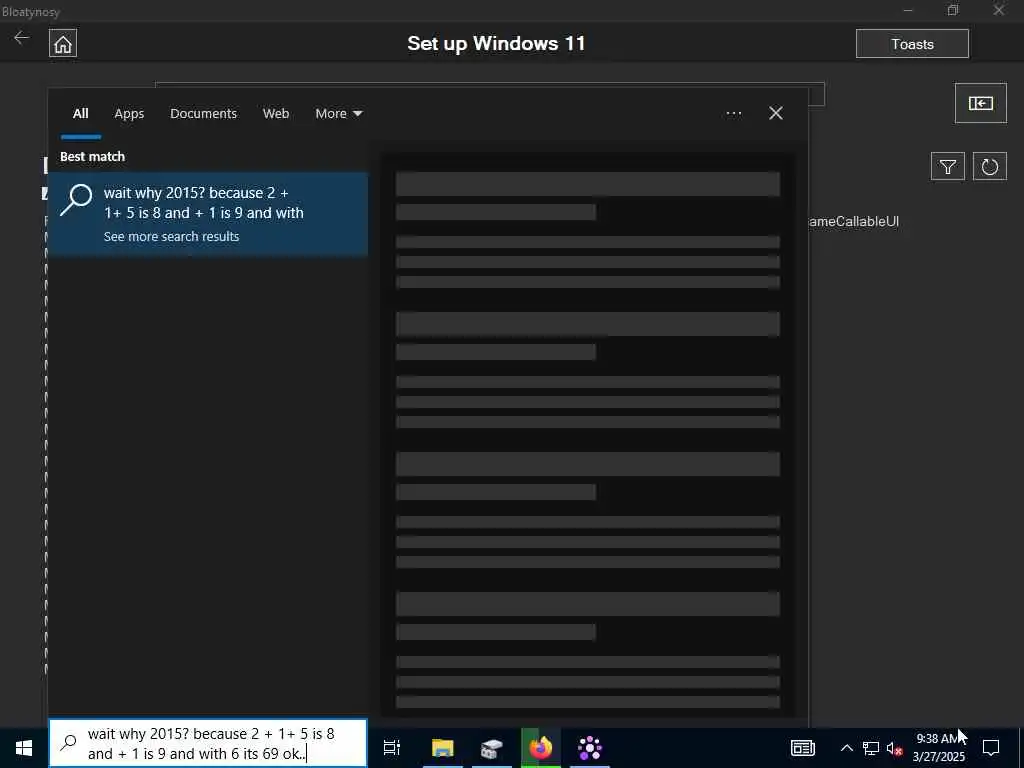
Task: Click See more search results link
Action: click(171, 236)
